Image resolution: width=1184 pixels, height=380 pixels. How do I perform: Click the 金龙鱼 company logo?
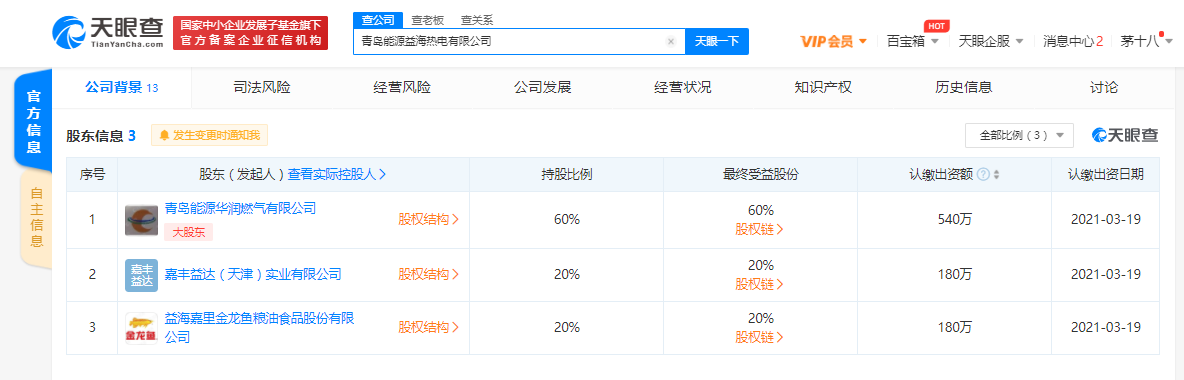point(141,329)
